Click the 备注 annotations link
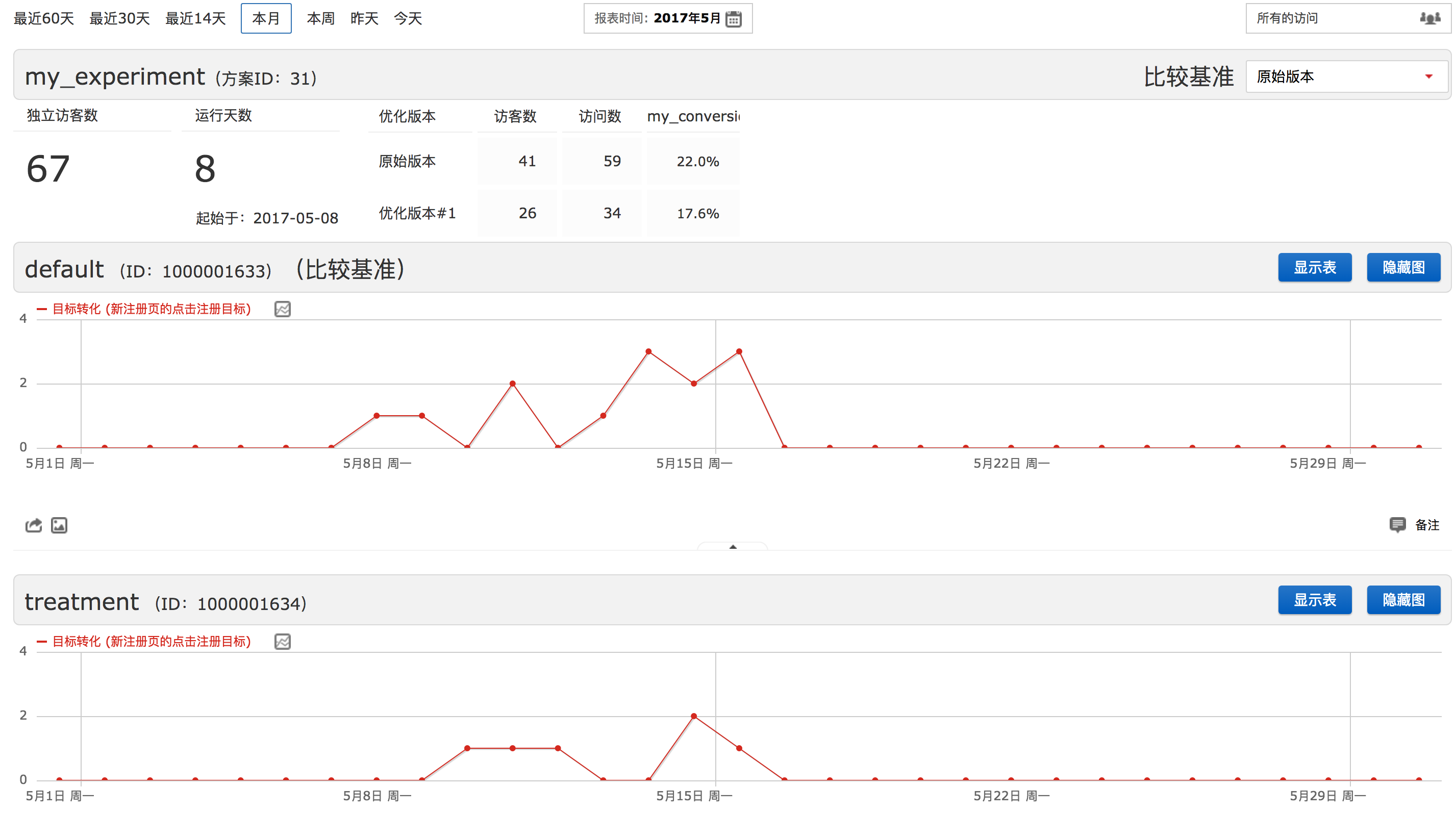 (x=1426, y=525)
